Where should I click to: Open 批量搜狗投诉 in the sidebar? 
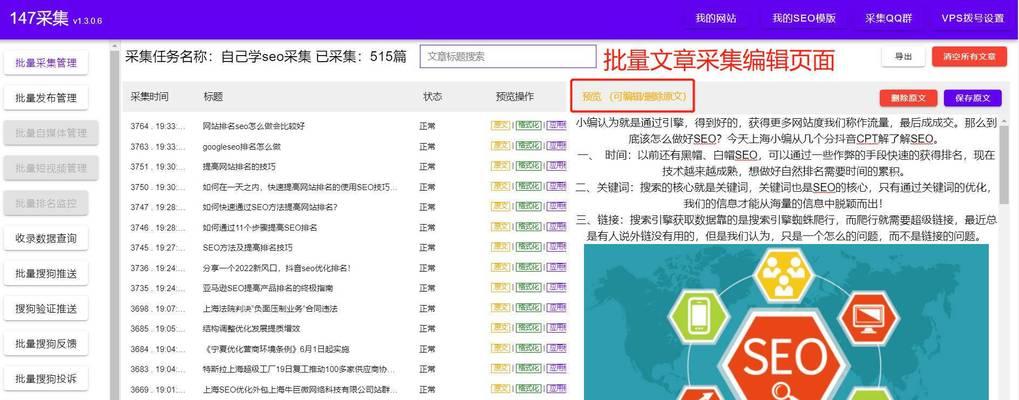coord(46,379)
